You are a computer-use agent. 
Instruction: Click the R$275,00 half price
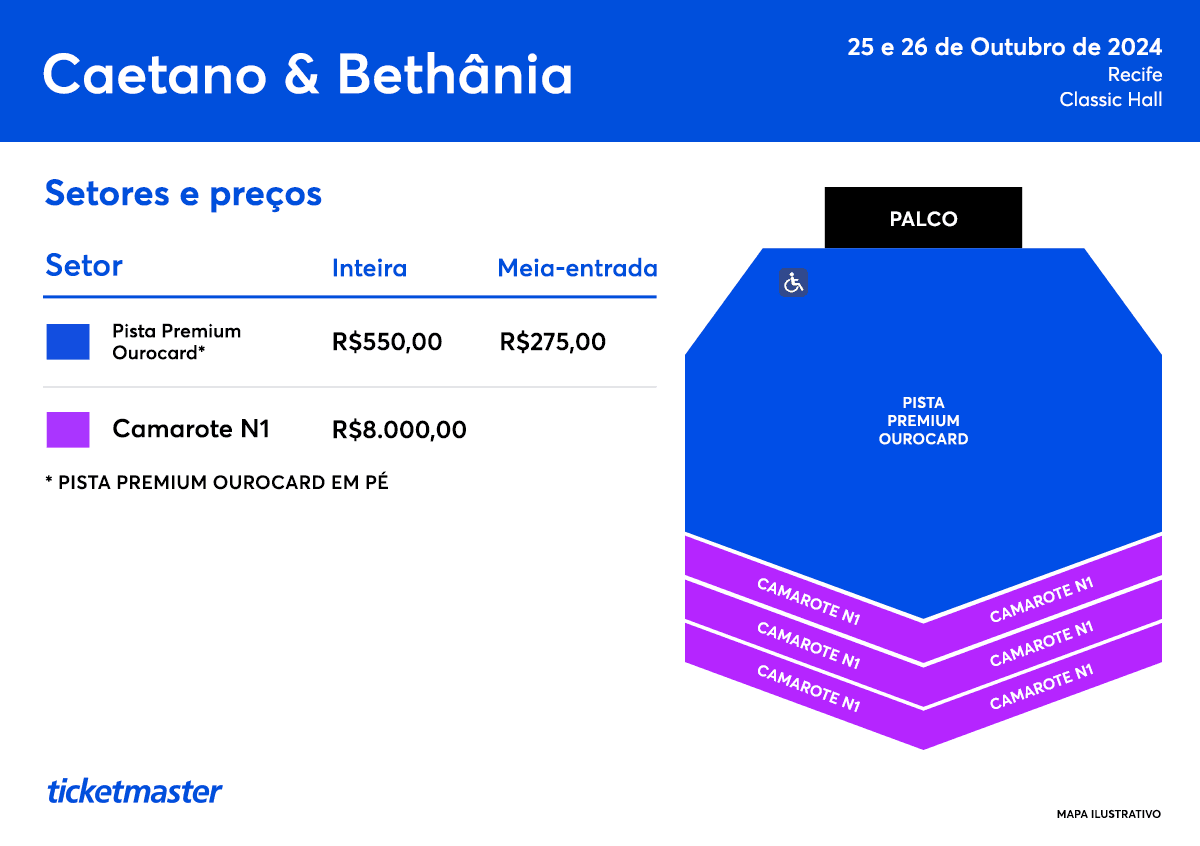point(552,342)
